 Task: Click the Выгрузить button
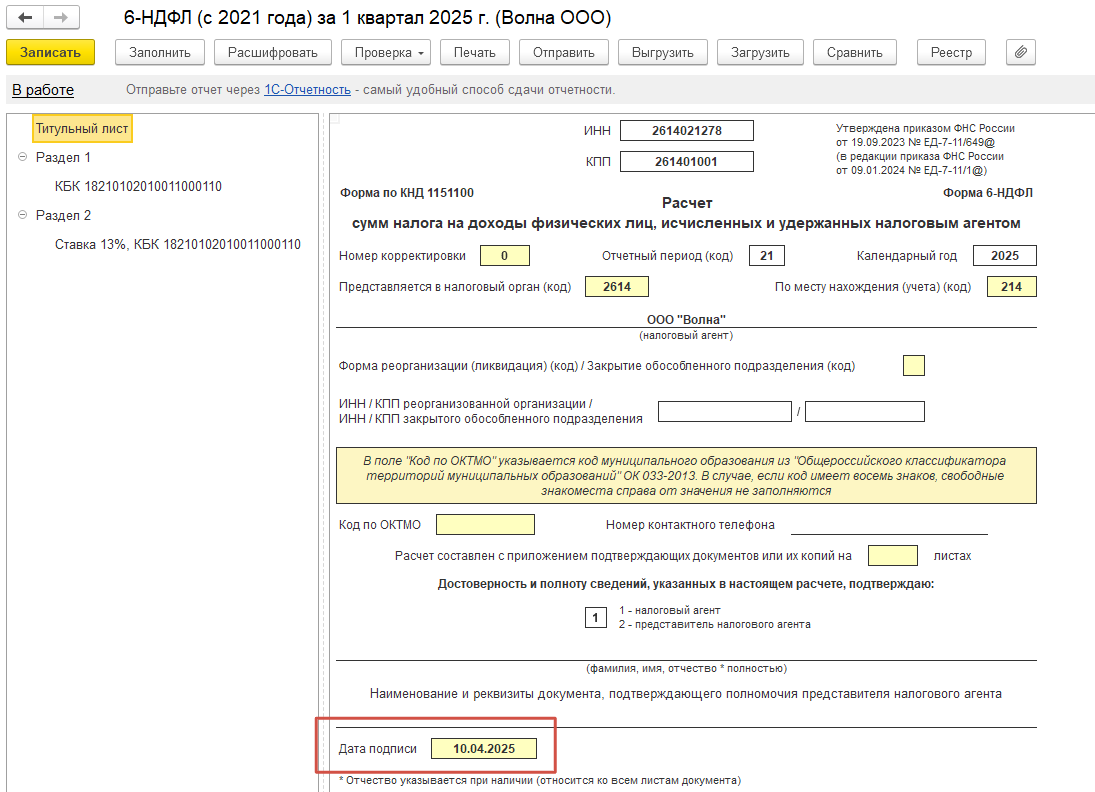(663, 52)
